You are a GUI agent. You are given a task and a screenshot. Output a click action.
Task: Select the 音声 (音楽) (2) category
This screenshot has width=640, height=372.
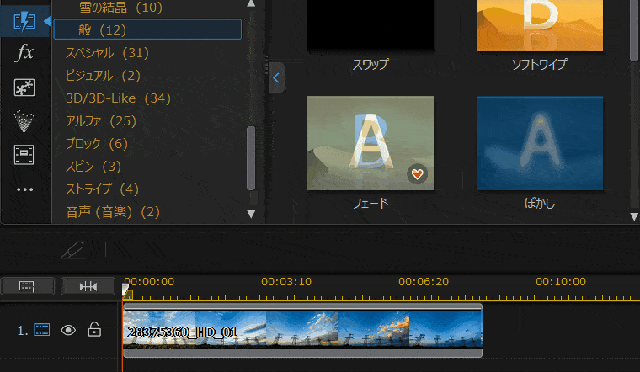(113, 212)
